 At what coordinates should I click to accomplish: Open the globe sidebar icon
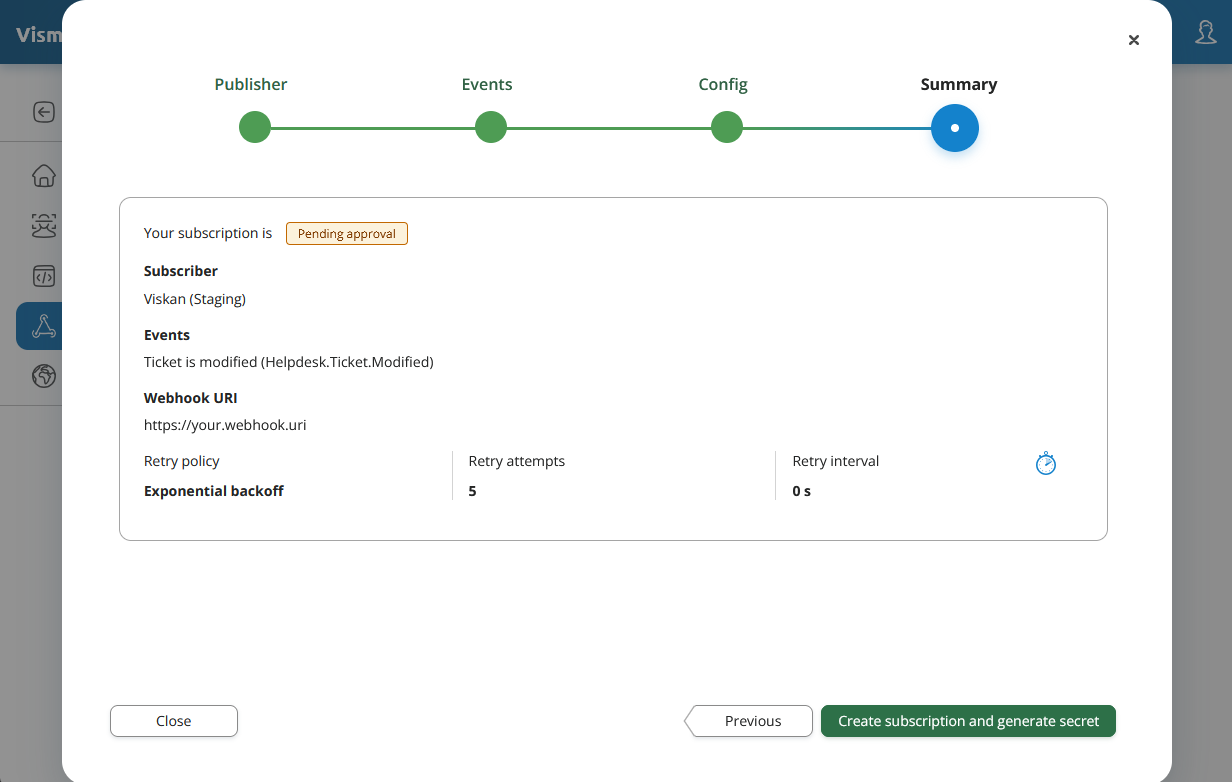click(44, 376)
